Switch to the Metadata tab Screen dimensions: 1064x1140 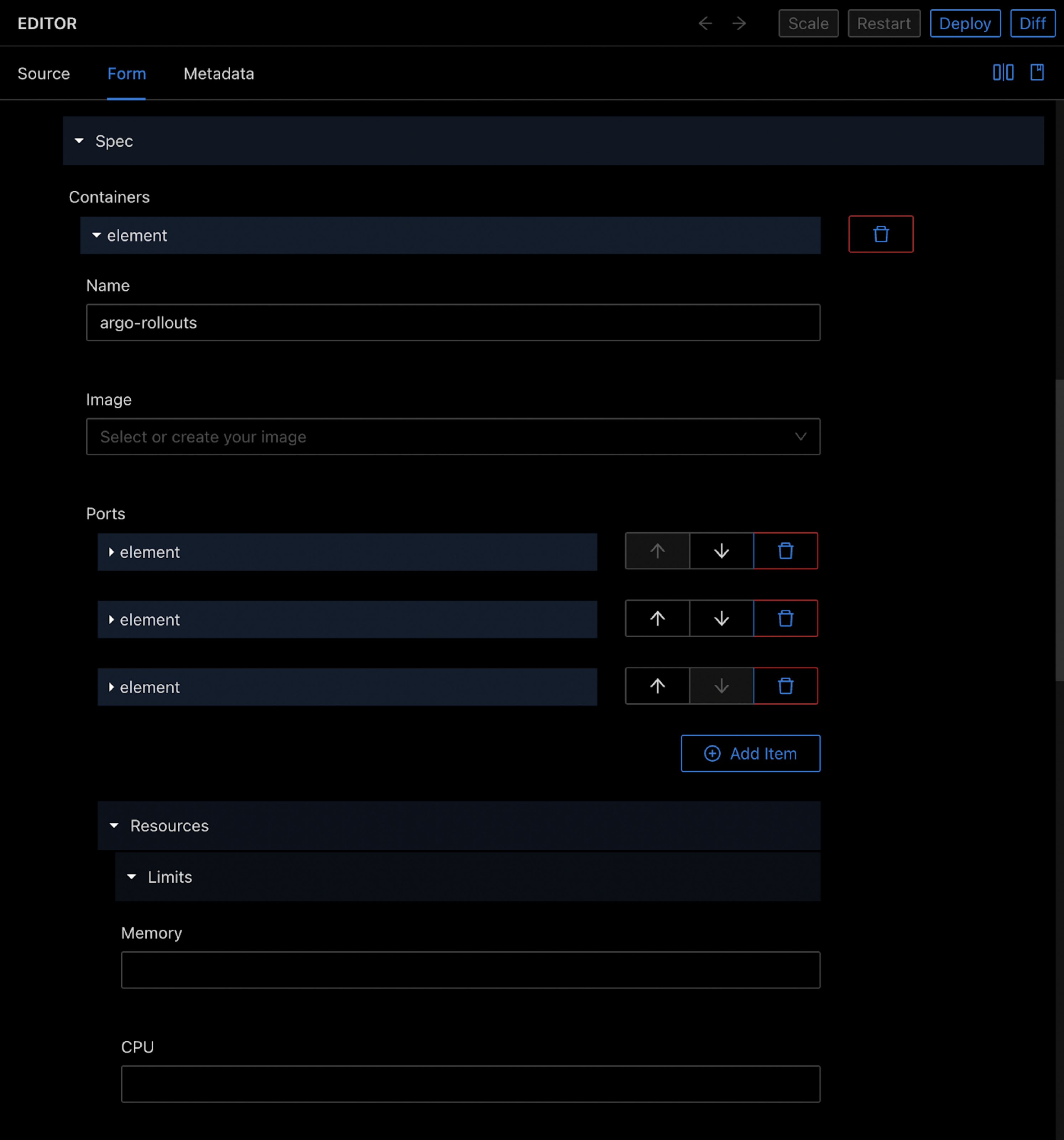coord(219,73)
